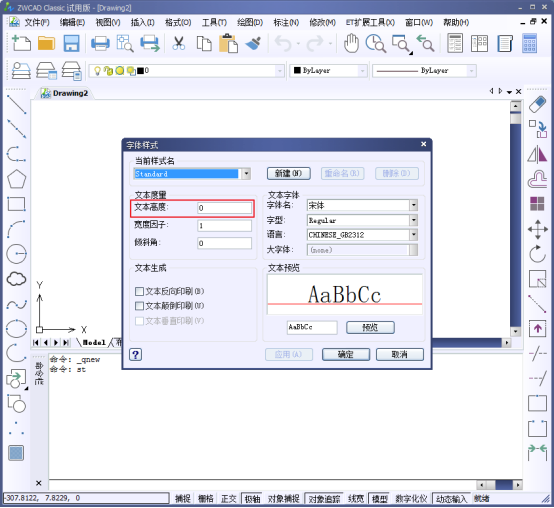Select the Eraser tool on right toolbar
Screen dimensions: 554x508
point(537,105)
